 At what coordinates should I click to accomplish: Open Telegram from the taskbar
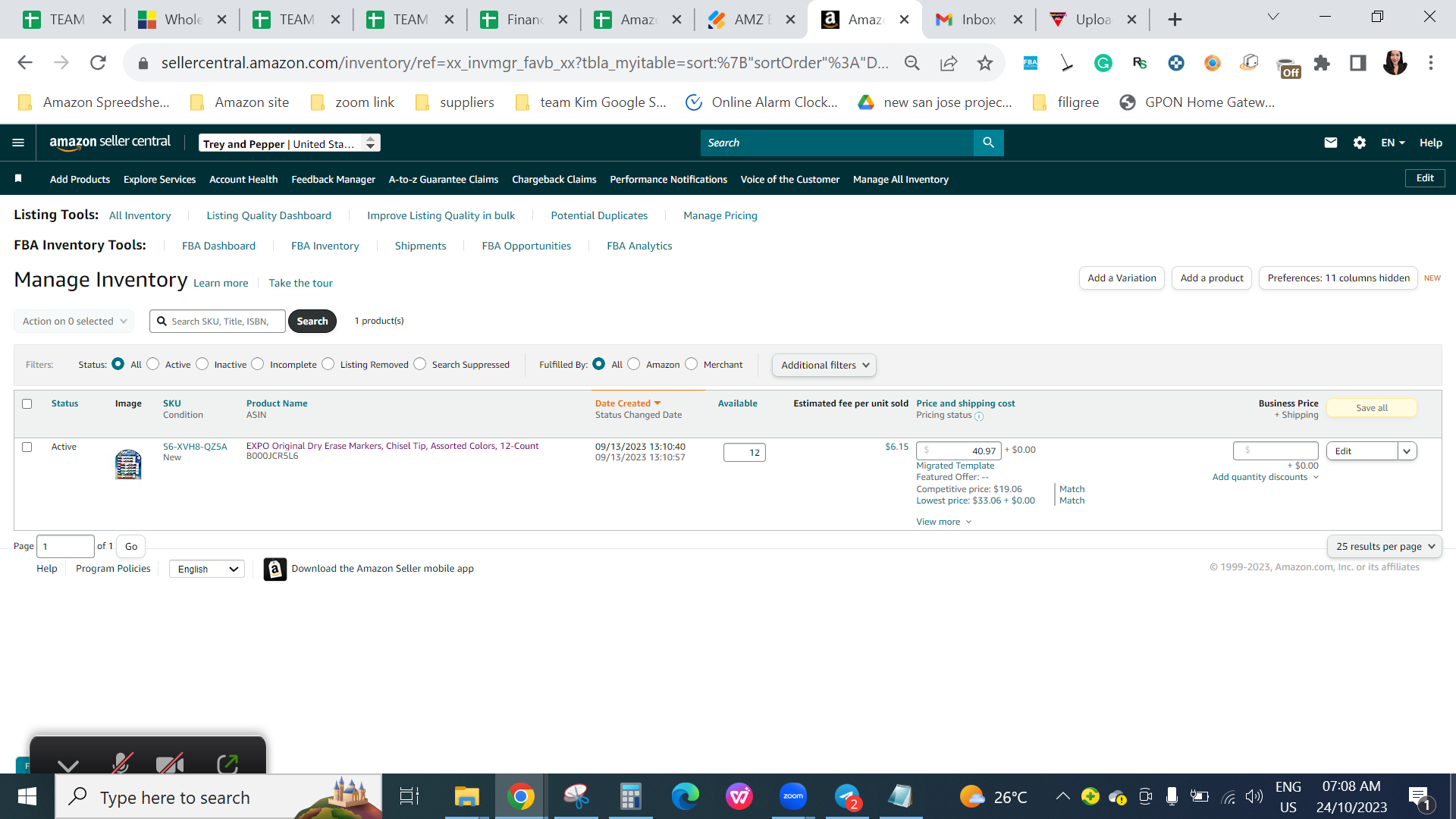pyautogui.click(x=848, y=797)
